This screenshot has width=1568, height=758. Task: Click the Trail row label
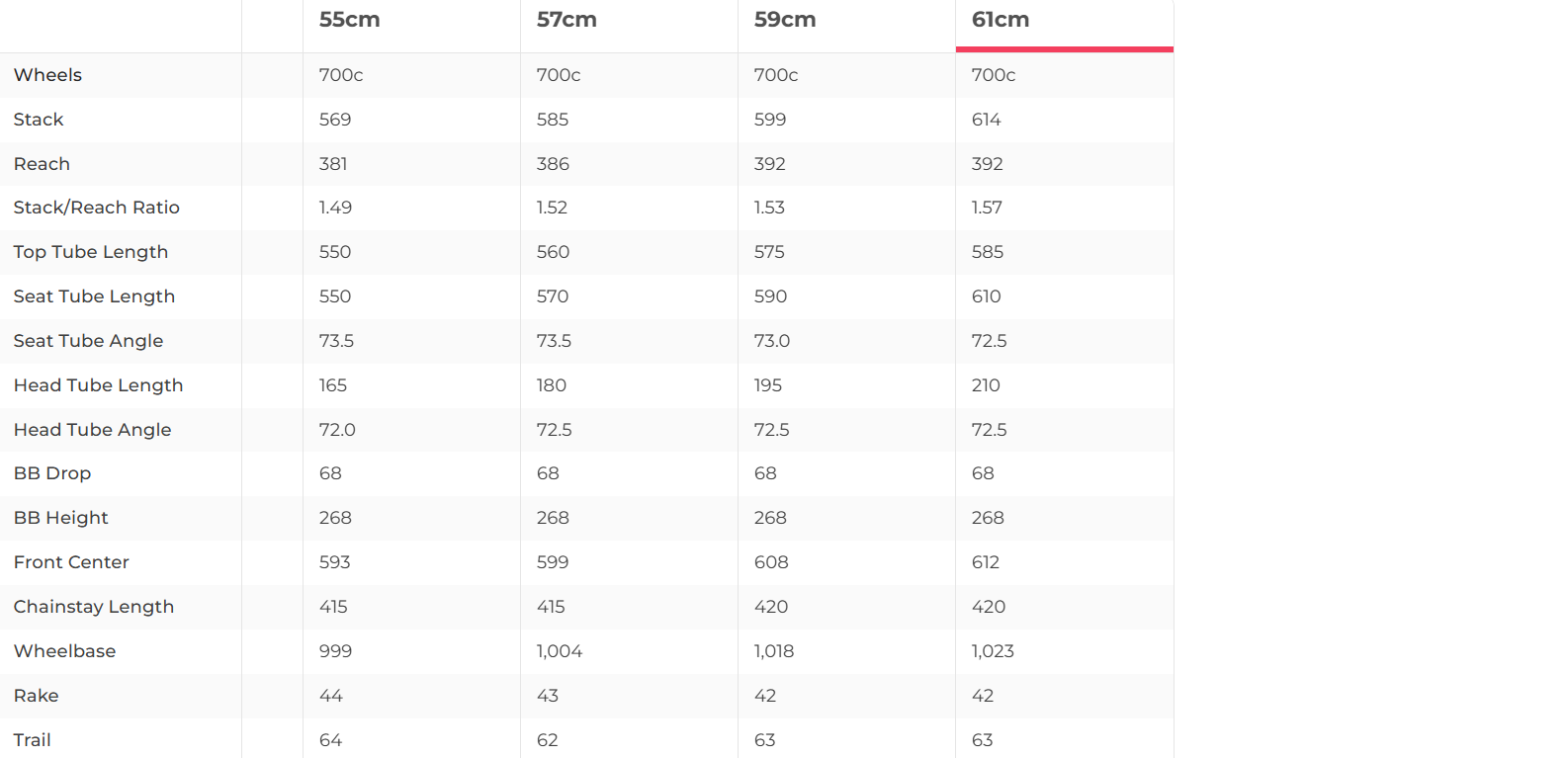tap(32, 740)
